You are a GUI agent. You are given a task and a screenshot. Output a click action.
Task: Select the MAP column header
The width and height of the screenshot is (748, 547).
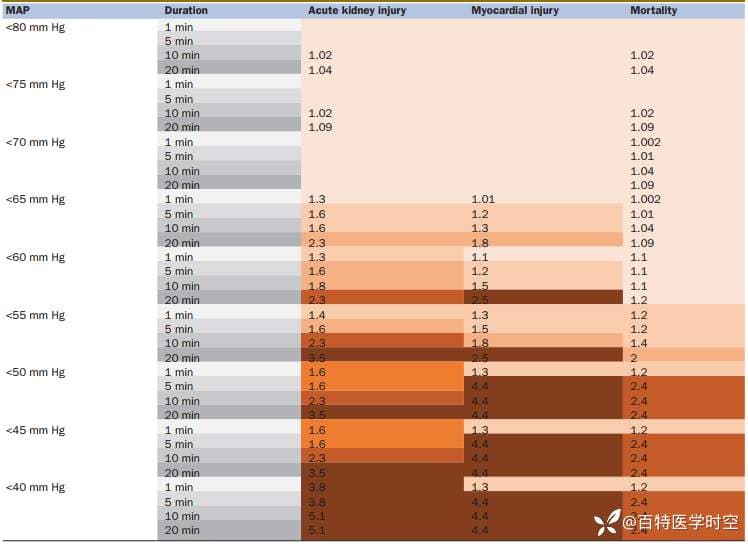18,10
